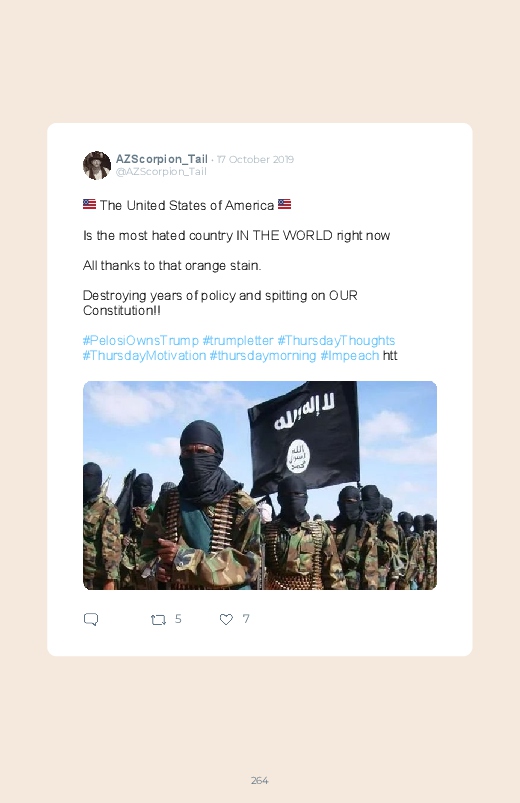Open the #thursdaymorning hashtag
The height and width of the screenshot is (803, 520).
[263, 355]
